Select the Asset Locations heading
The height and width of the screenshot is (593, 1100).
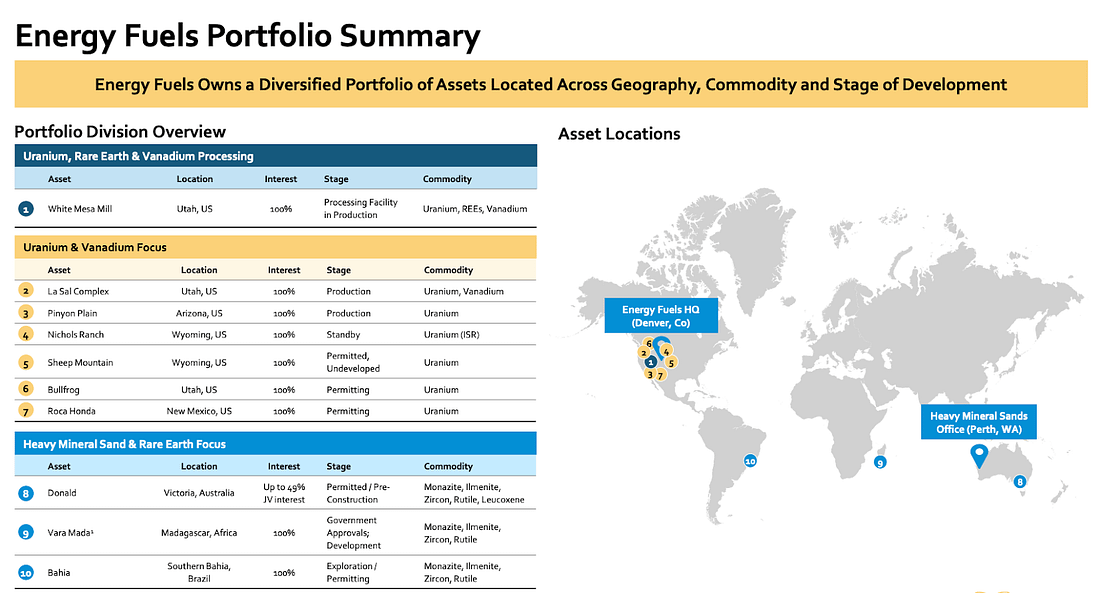[x=619, y=134]
